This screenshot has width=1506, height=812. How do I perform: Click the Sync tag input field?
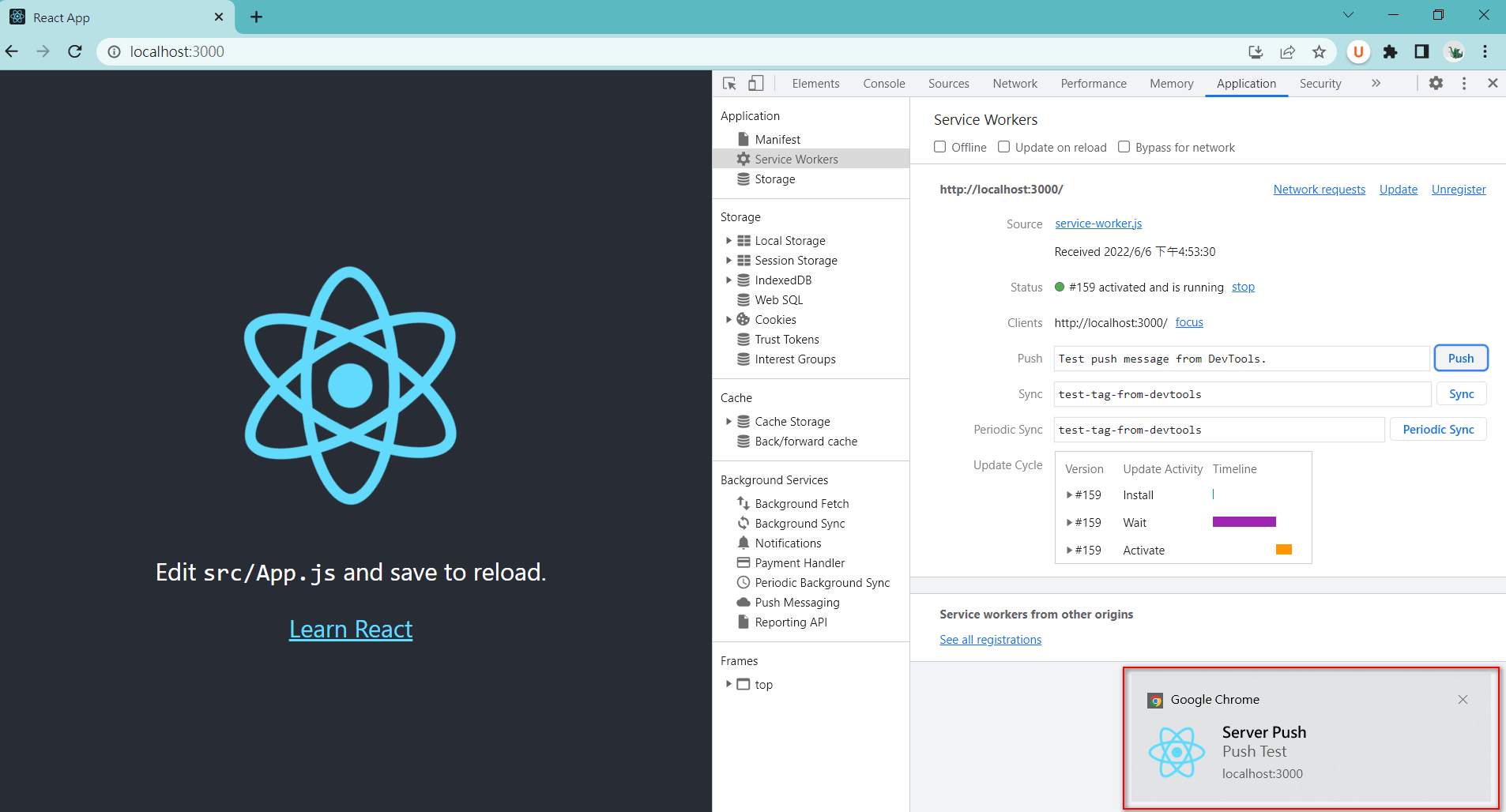coord(1241,394)
